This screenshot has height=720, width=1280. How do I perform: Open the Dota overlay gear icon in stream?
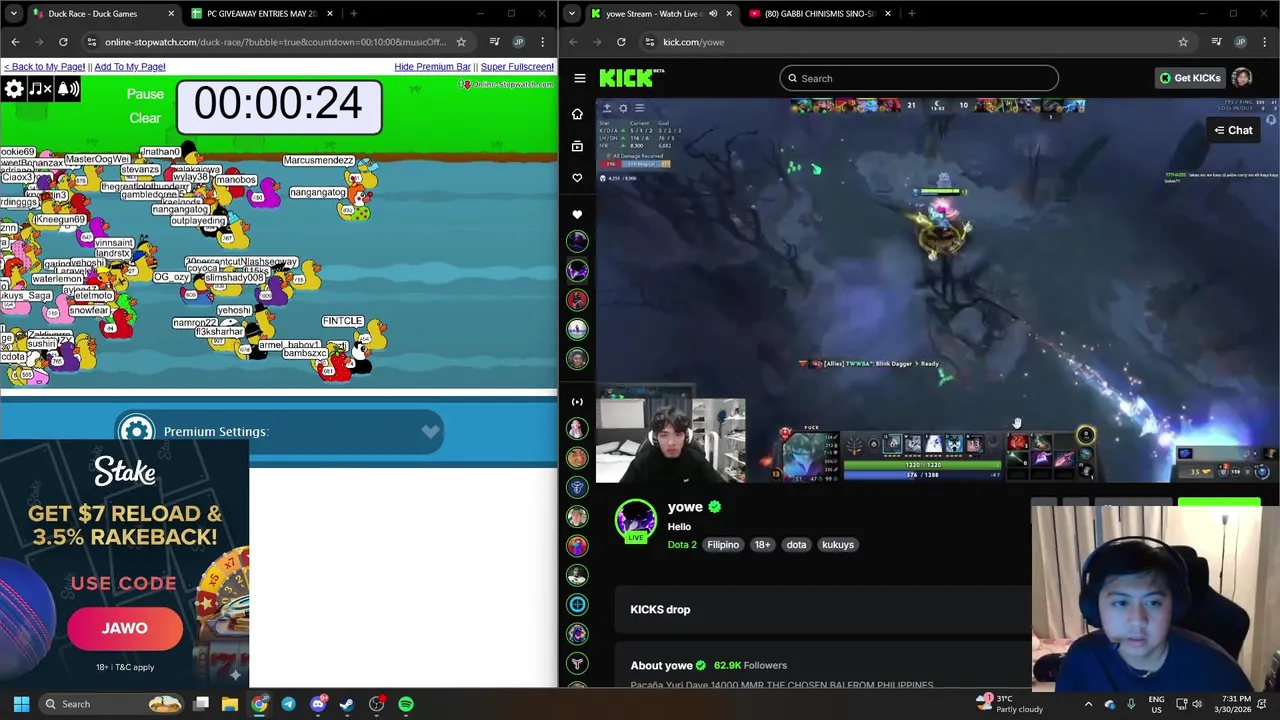point(623,108)
